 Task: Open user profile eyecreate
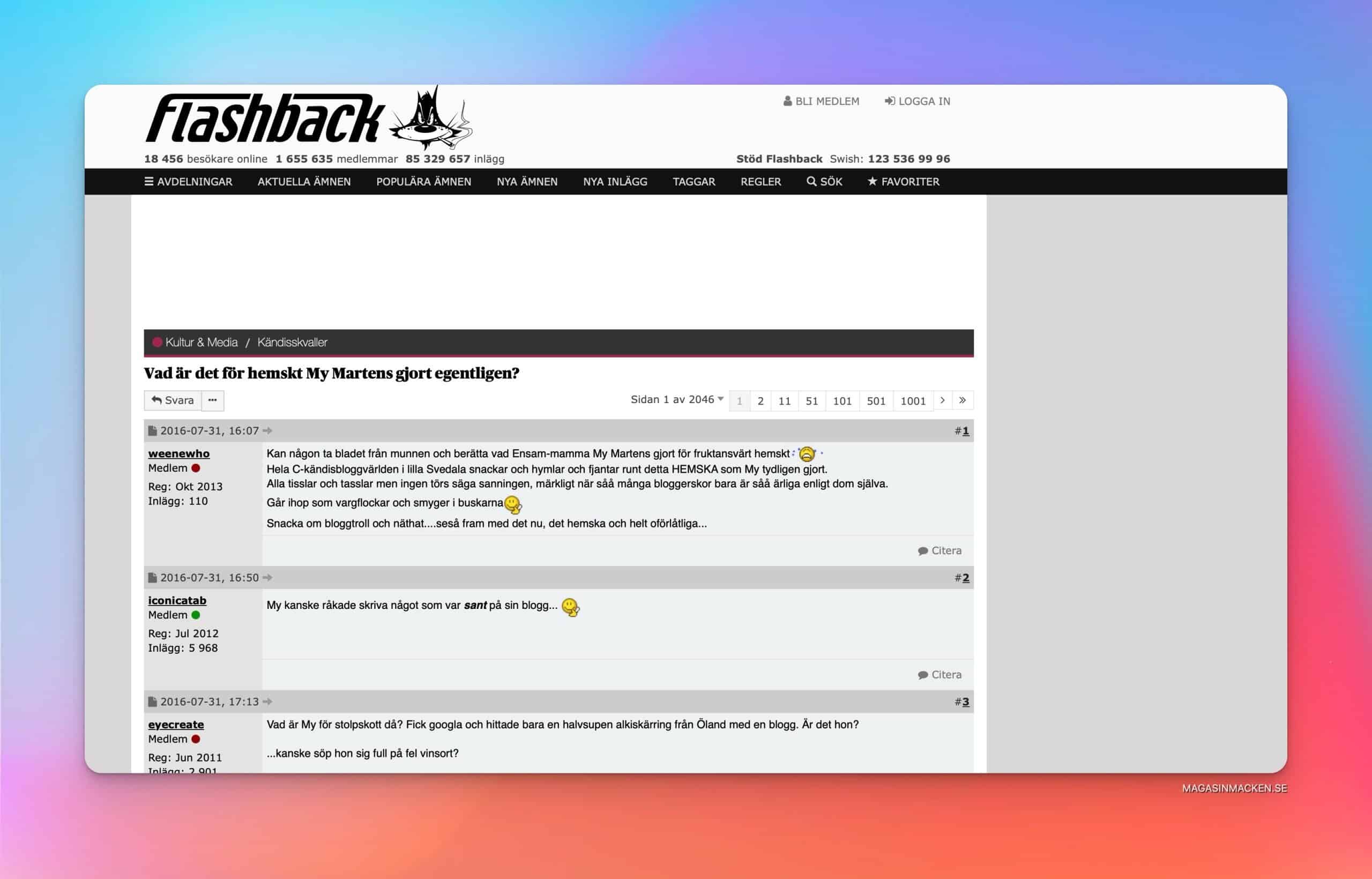[176, 724]
